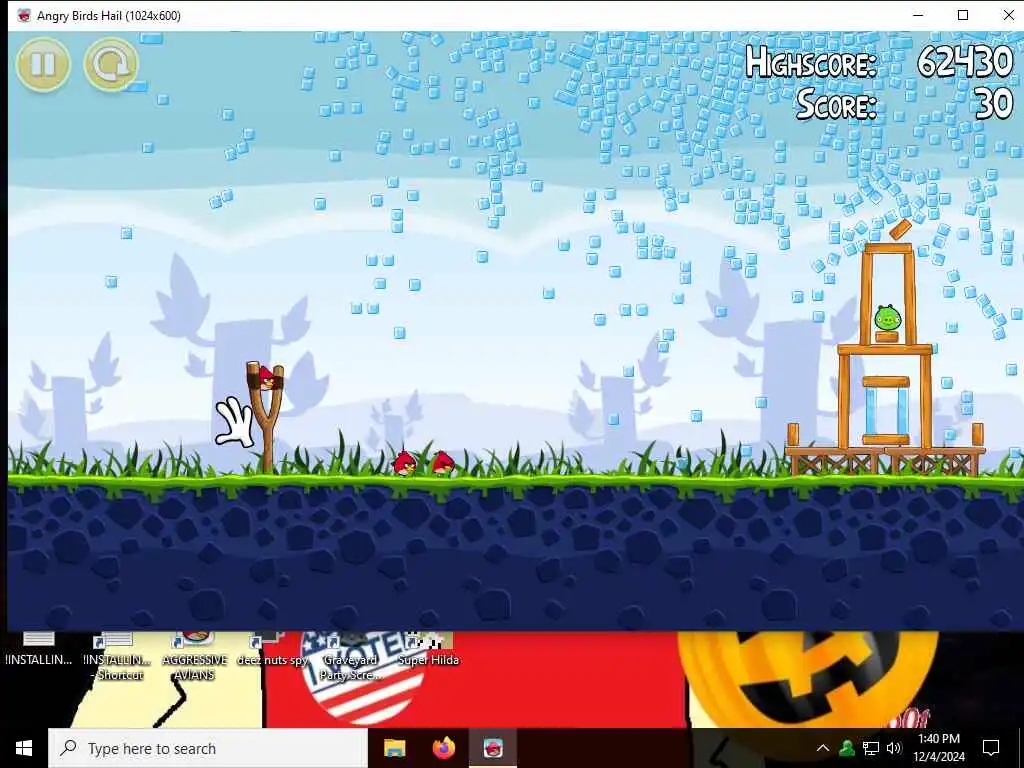
Task: Open the Windows Start menu
Action: tap(24, 748)
